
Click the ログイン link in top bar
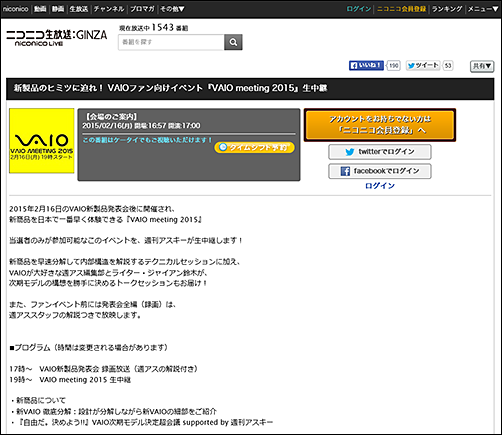tap(359, 9)
